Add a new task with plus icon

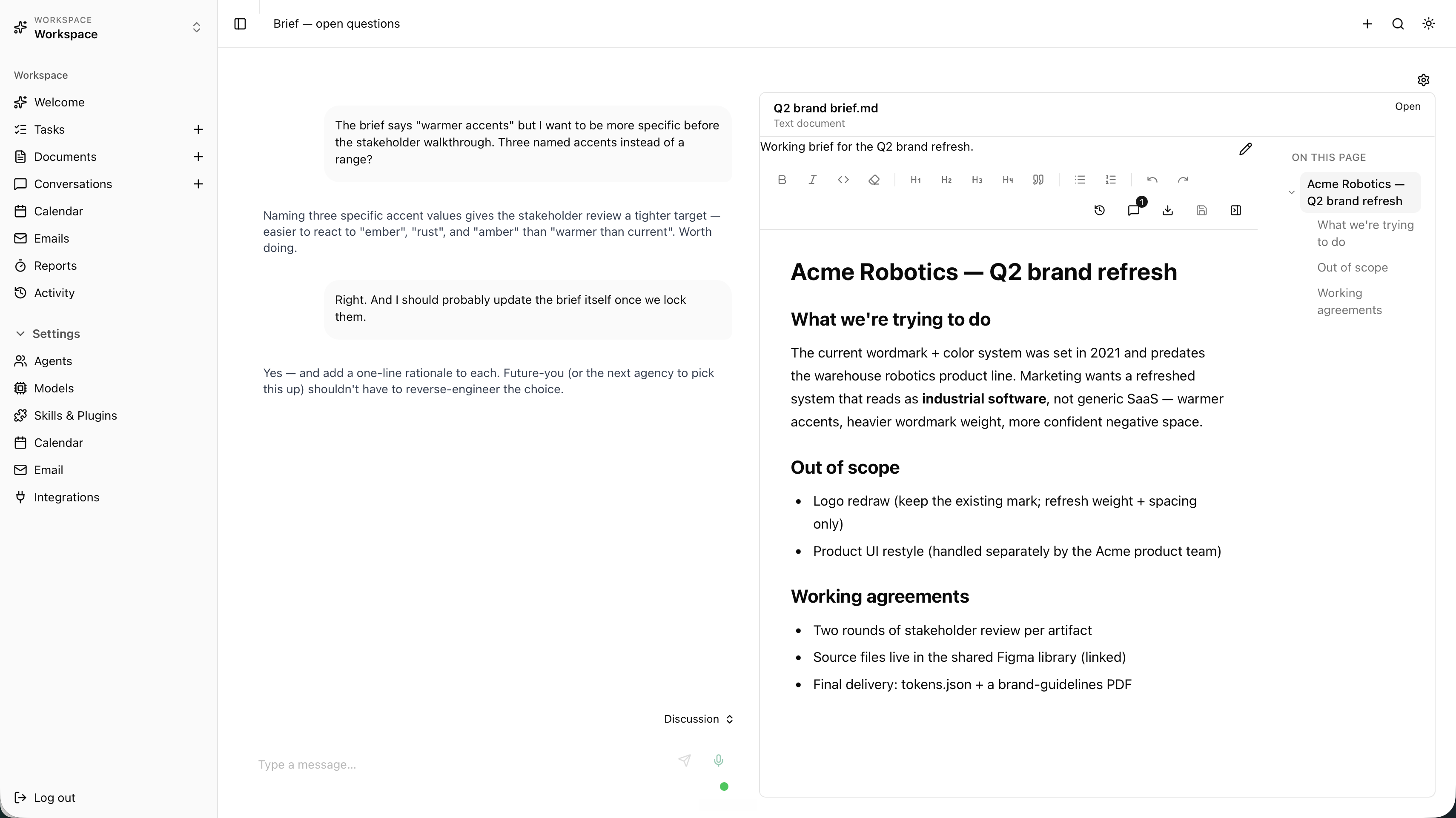coord(198,129)
